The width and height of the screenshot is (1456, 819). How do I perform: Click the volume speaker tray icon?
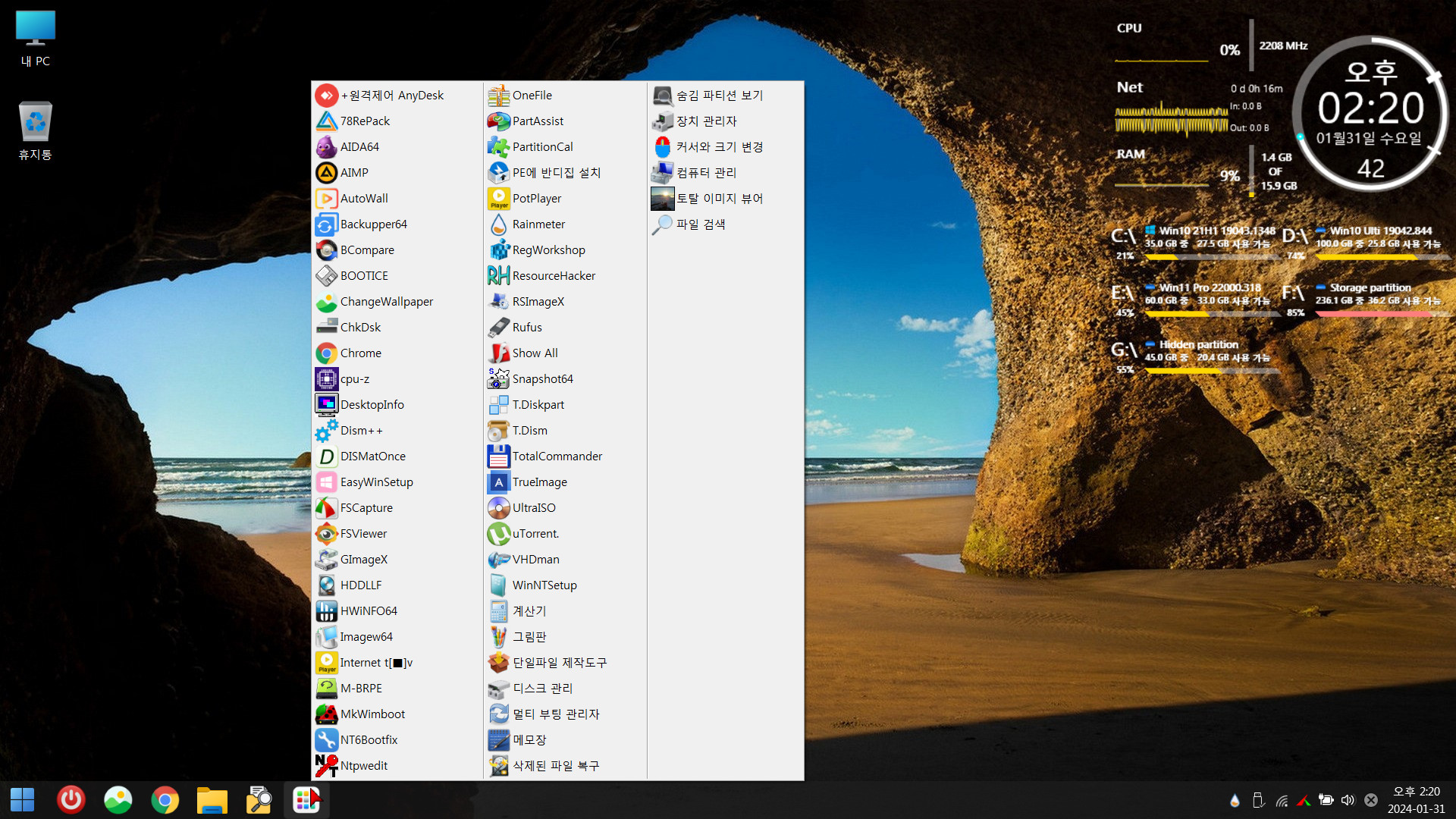[1348, 800]
